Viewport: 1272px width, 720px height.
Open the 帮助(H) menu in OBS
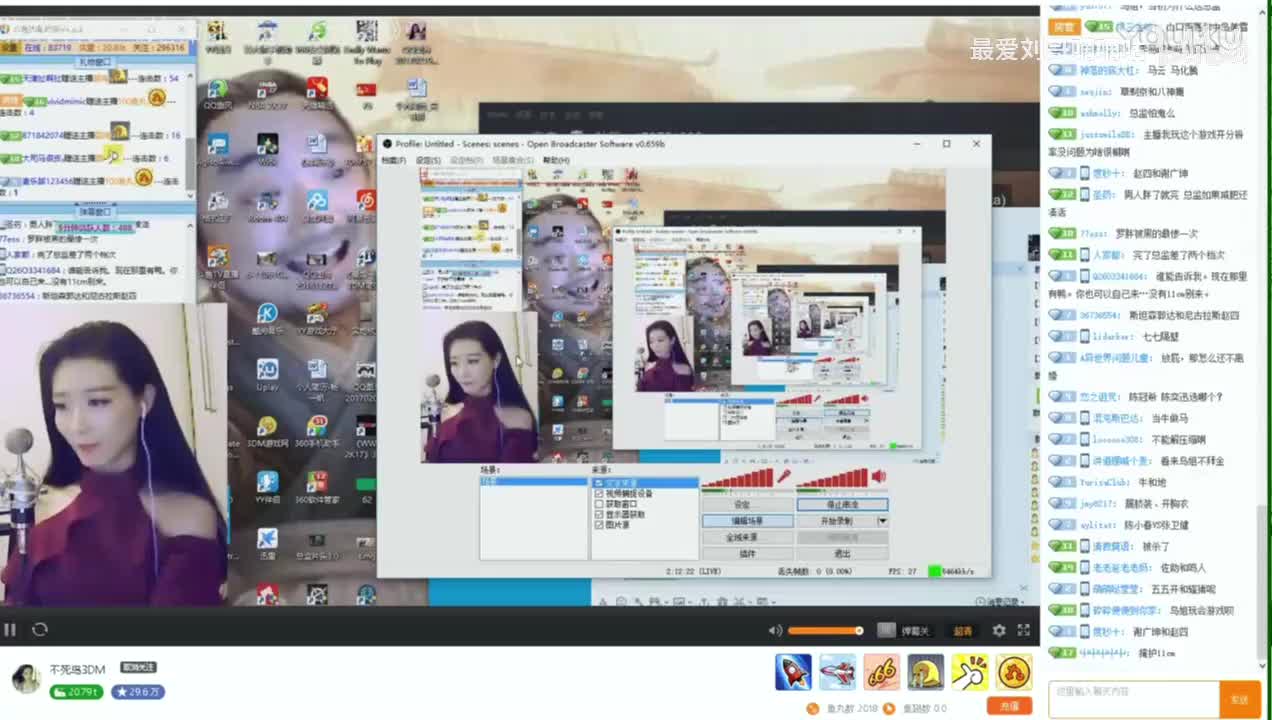[x=556, y=160]
